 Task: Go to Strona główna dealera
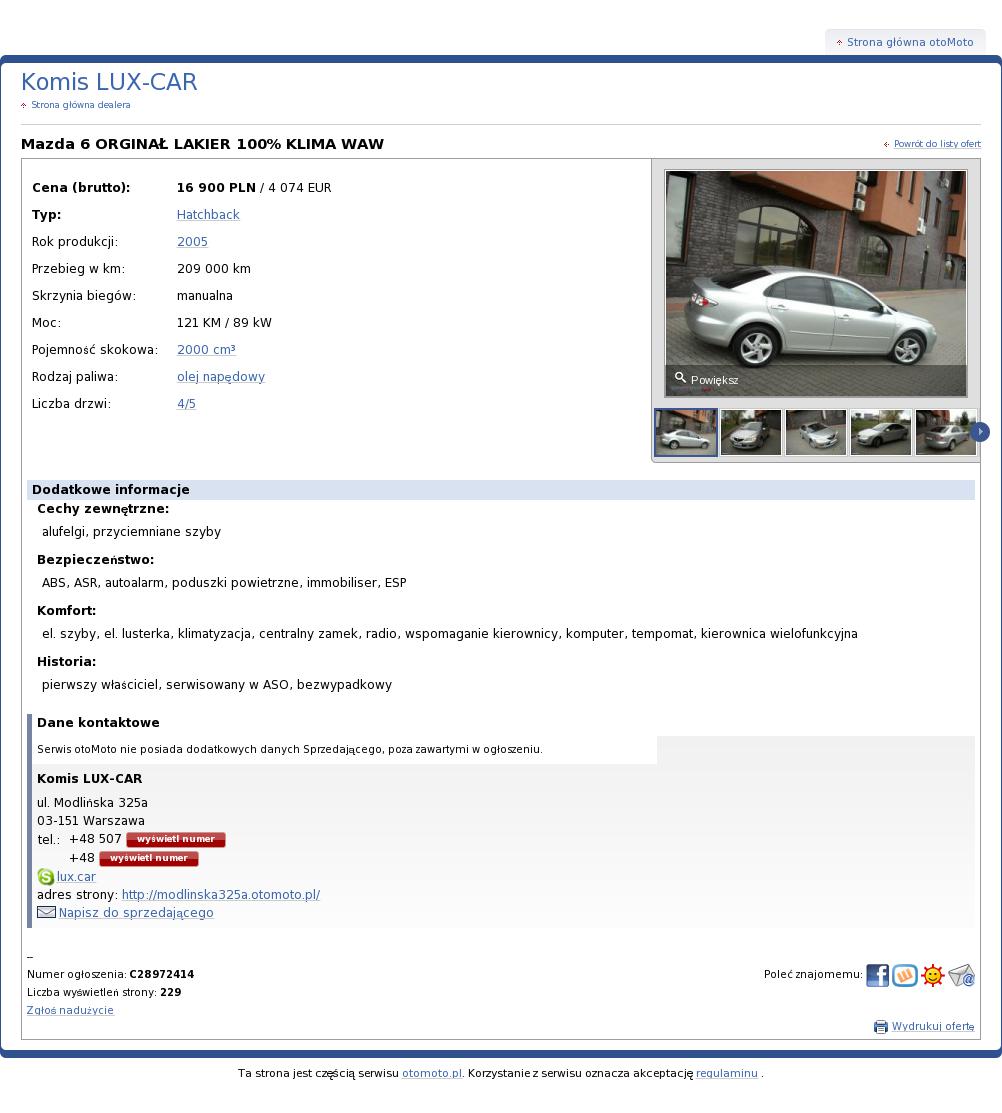80,105
